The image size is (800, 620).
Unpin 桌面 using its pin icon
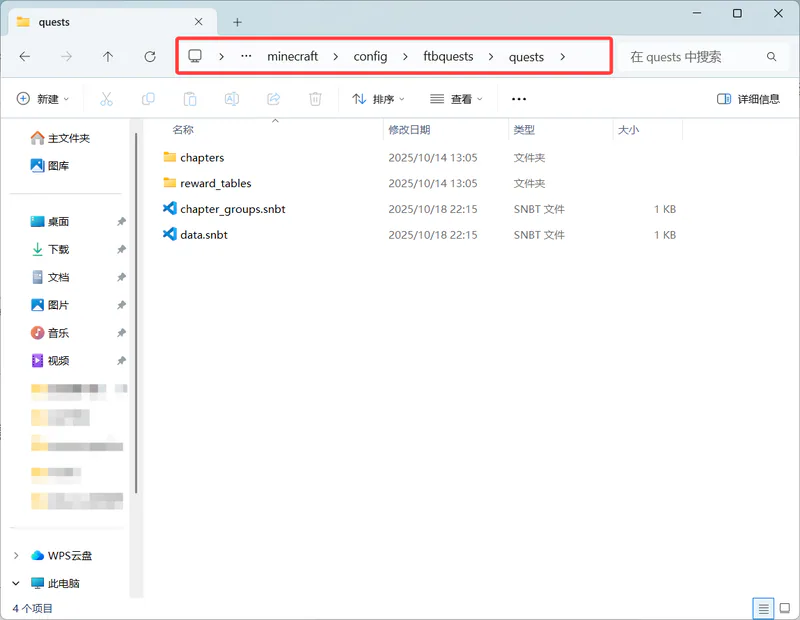121,221
